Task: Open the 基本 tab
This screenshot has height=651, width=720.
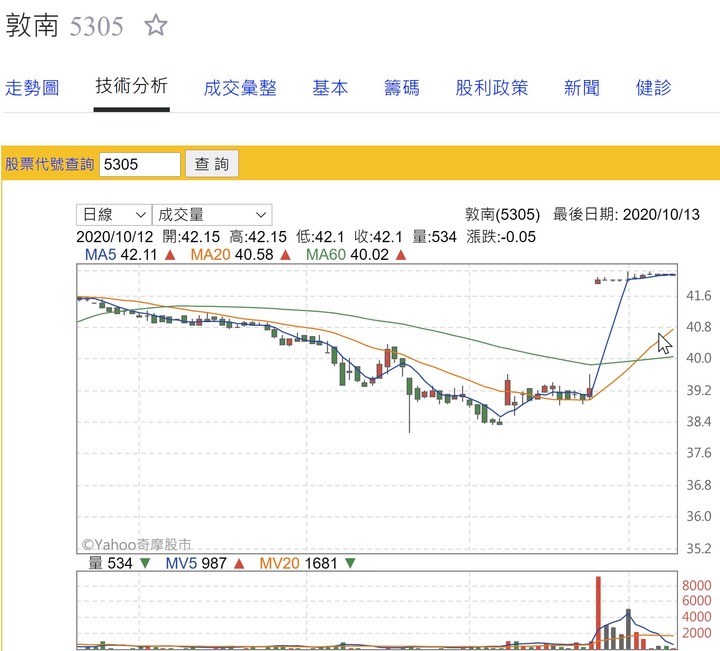Action: (x=330, y=88)
